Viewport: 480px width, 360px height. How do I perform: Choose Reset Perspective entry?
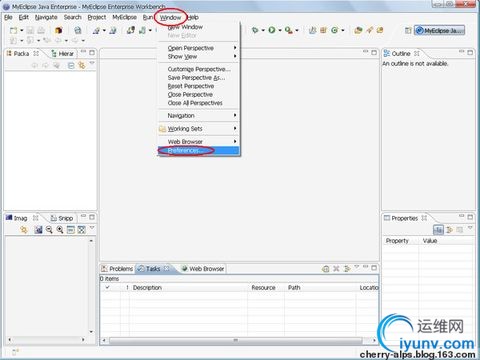199,86
